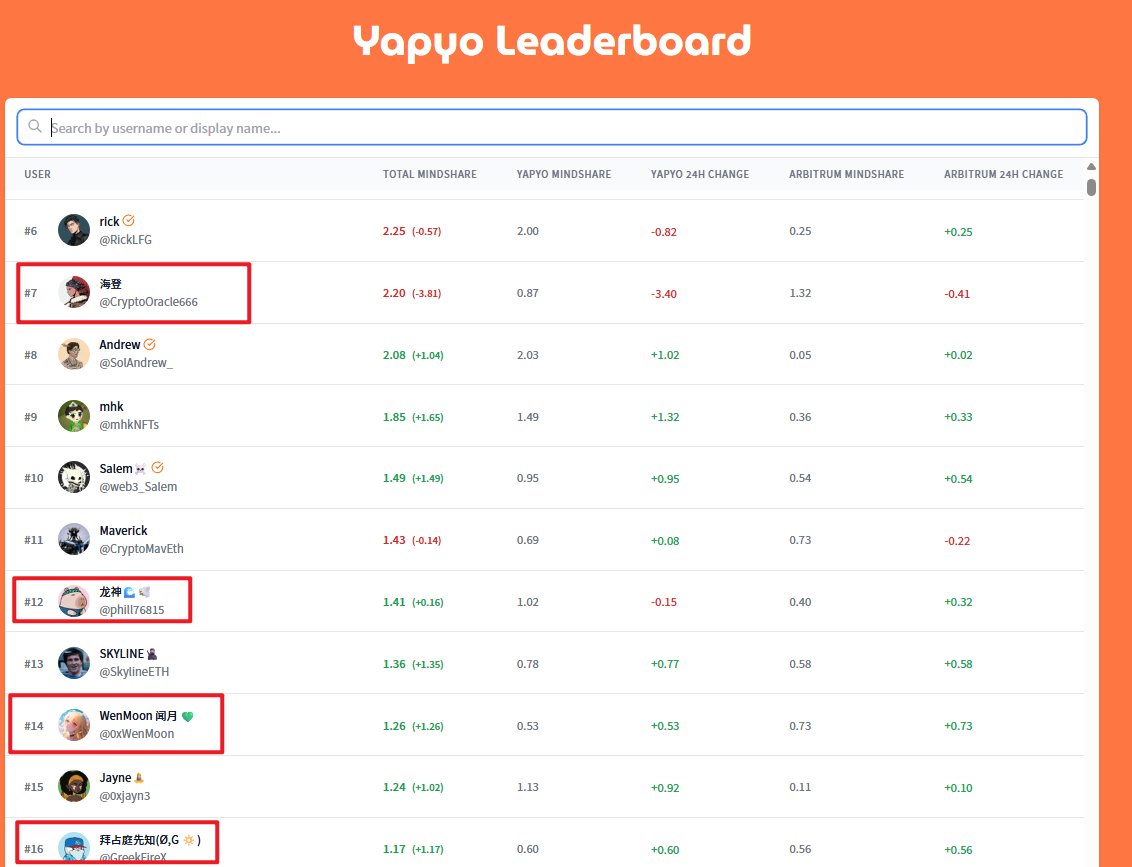Open Salem's skull avatar

pyautogui.click(x=74, y=478)
